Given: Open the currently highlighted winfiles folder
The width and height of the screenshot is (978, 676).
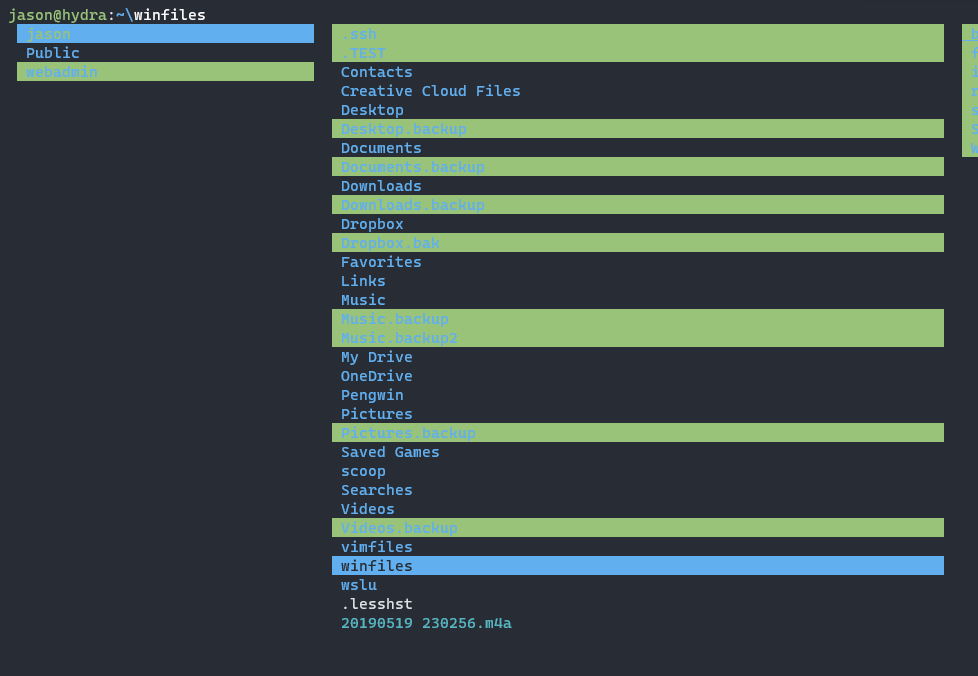Looking at the screenshot, I should pyautogui.click(x=377, y=566).
